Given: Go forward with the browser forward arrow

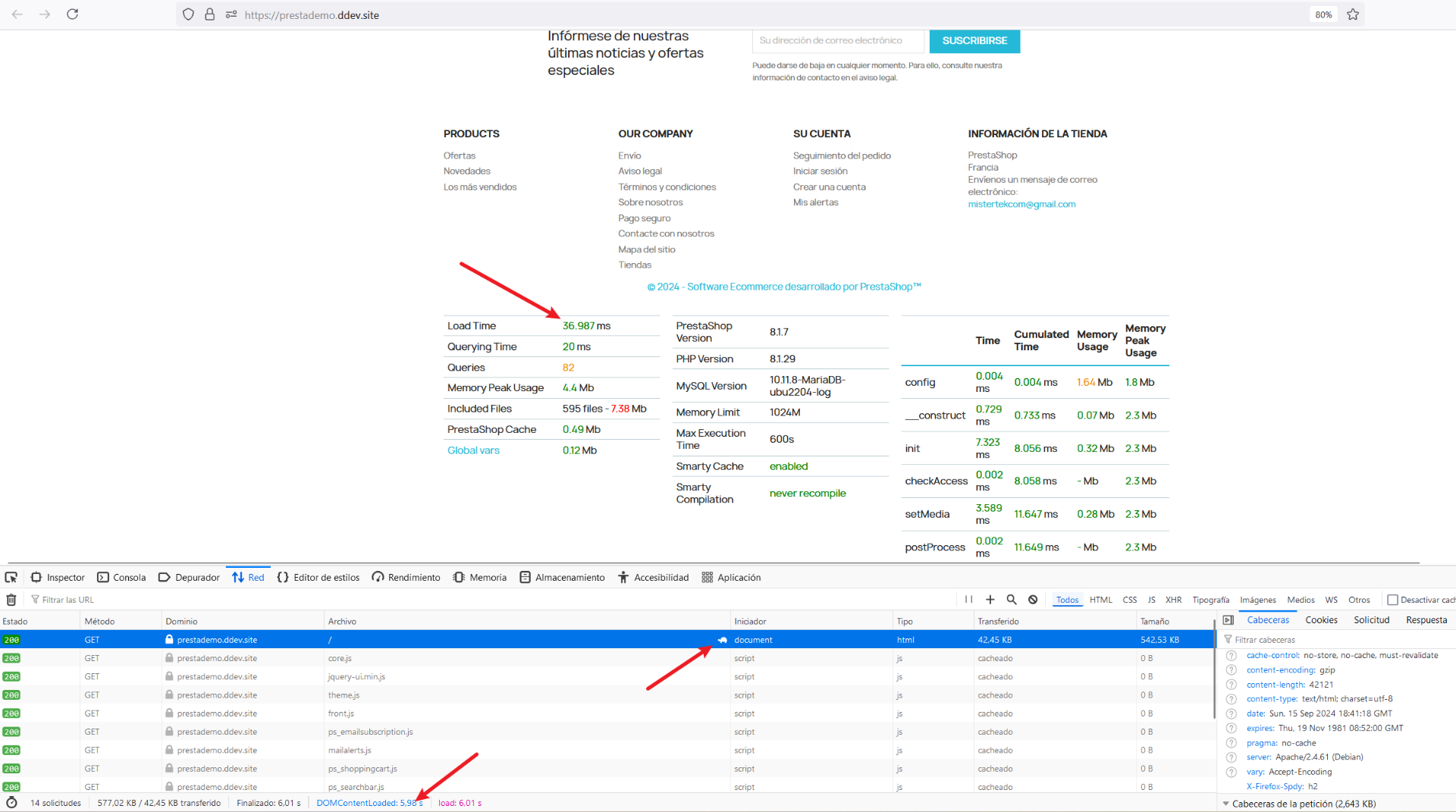Looking at the screenshot, I should click(45, 14).
